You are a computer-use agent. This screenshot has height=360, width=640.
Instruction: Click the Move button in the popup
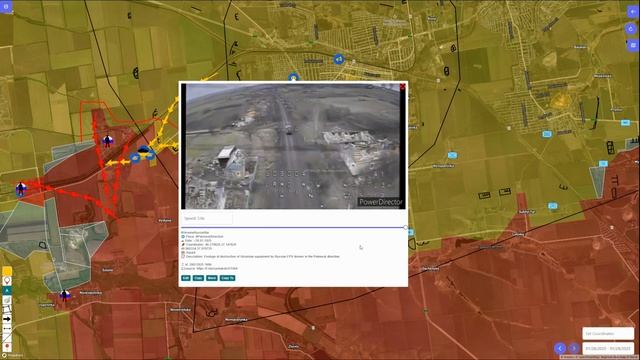211,278
